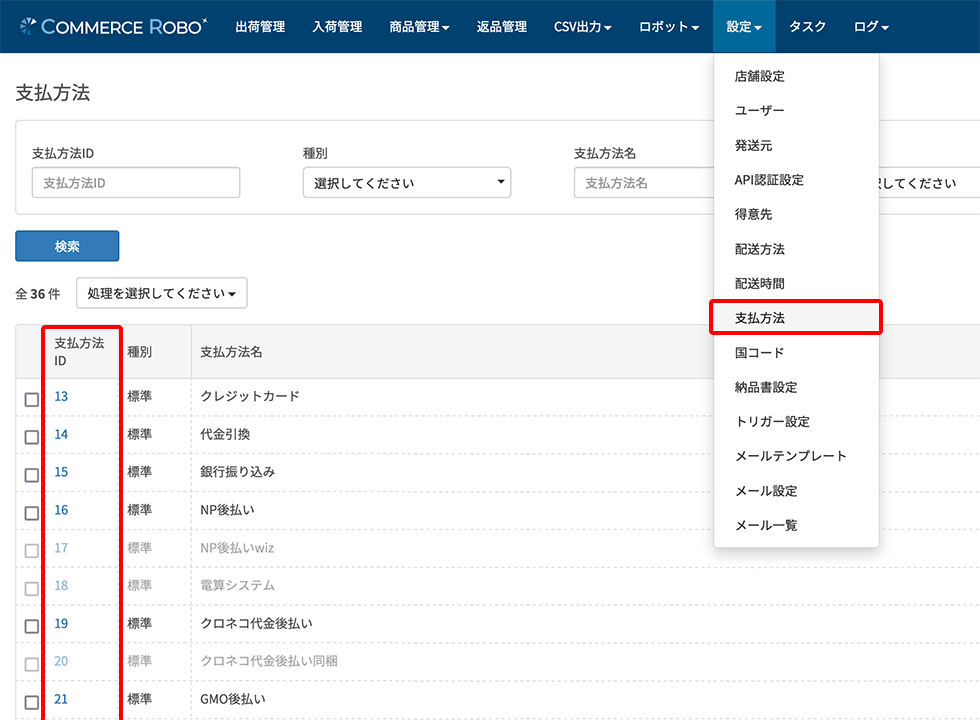Open payment method ID 13 link
Viewport: 980px width, 720px height.
[x=61, y=396]
